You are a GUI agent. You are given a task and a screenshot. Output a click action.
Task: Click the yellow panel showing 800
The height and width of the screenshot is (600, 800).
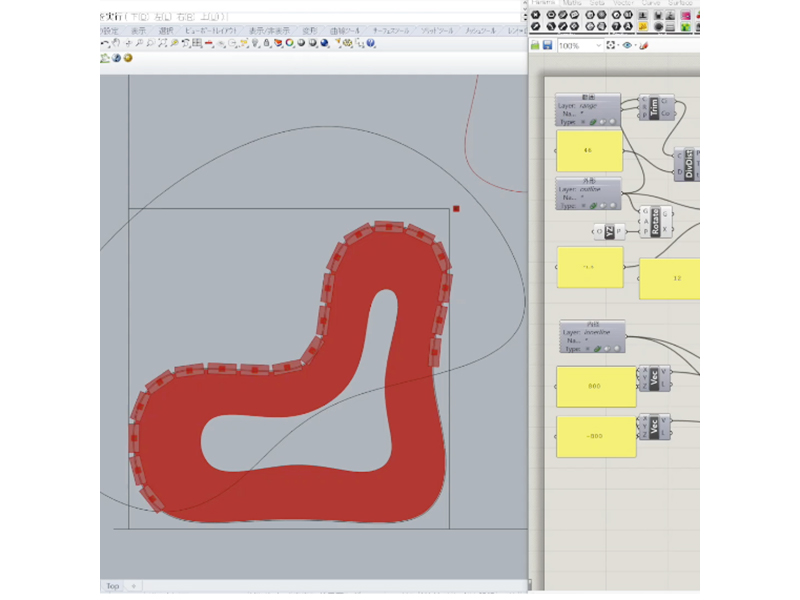pyautogui.click(x=596, y=386)
